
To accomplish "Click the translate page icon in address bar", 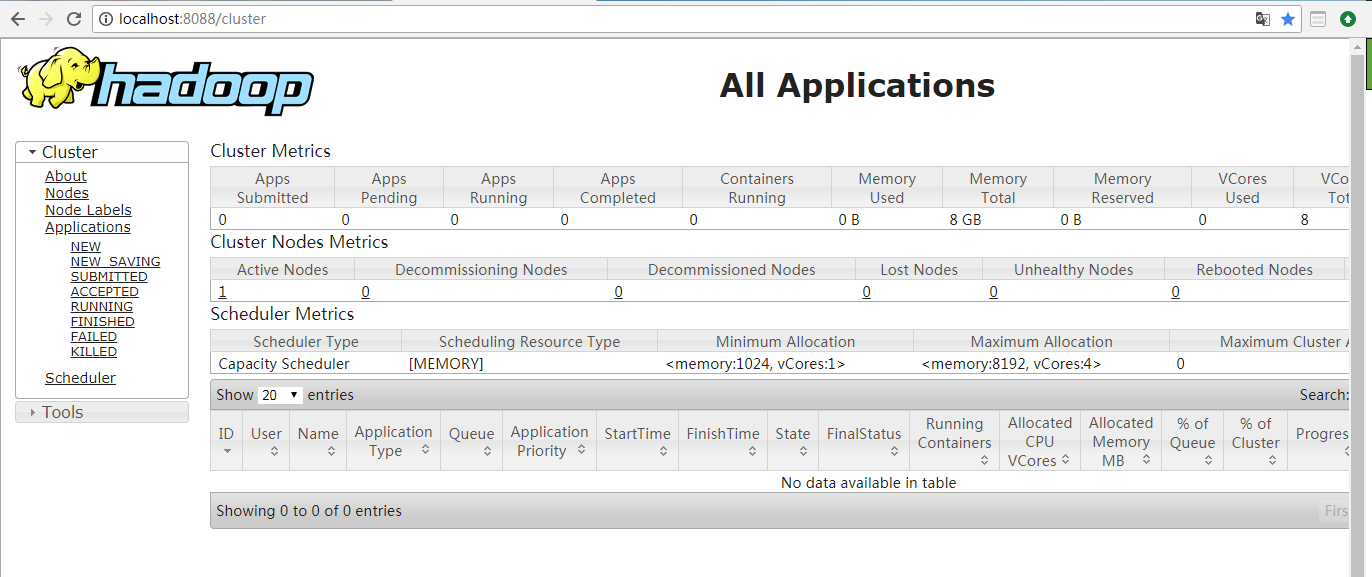I will point(1263,19).
